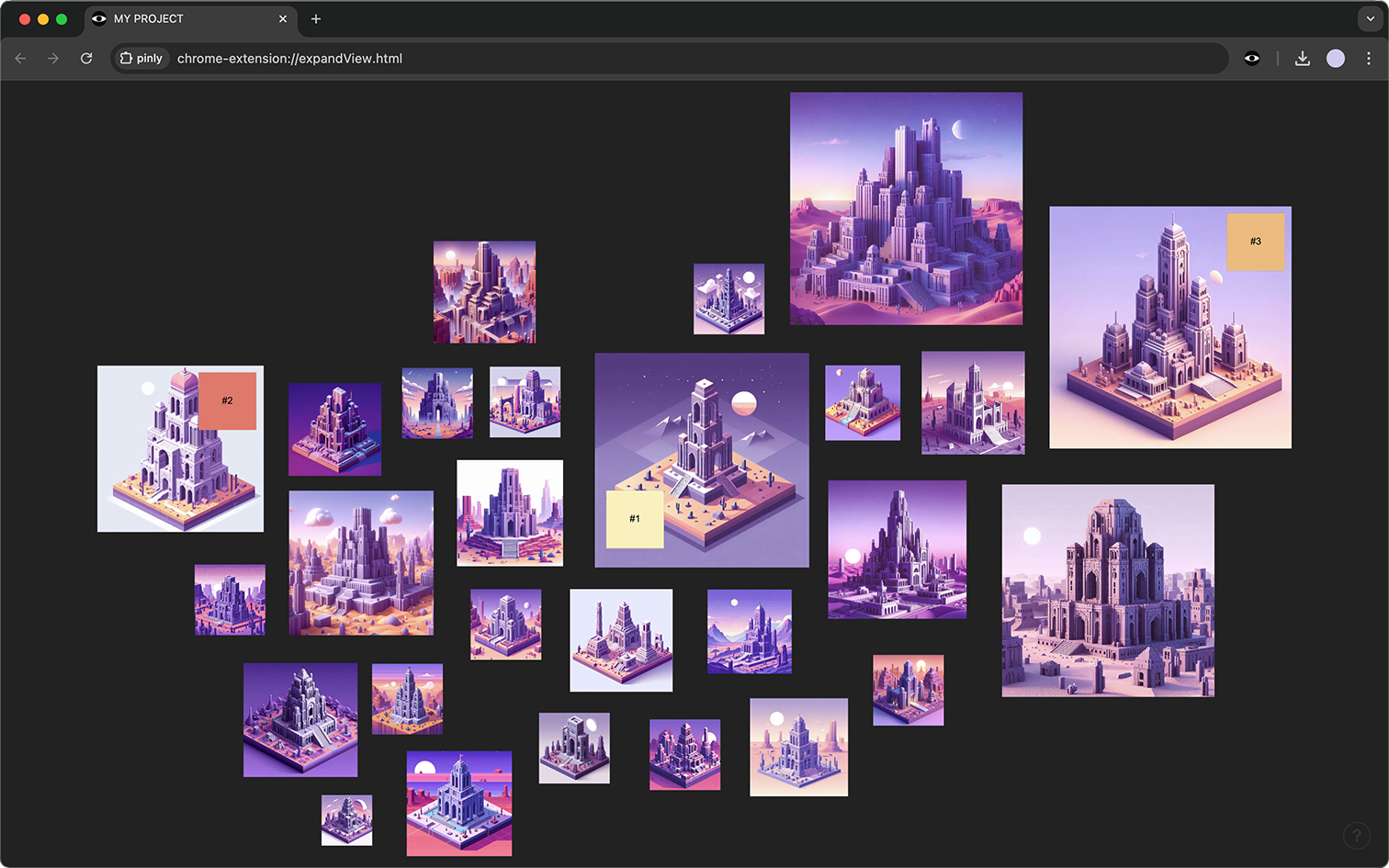Go back to the previous page
1389x868 pixels.
click(21, 59)
